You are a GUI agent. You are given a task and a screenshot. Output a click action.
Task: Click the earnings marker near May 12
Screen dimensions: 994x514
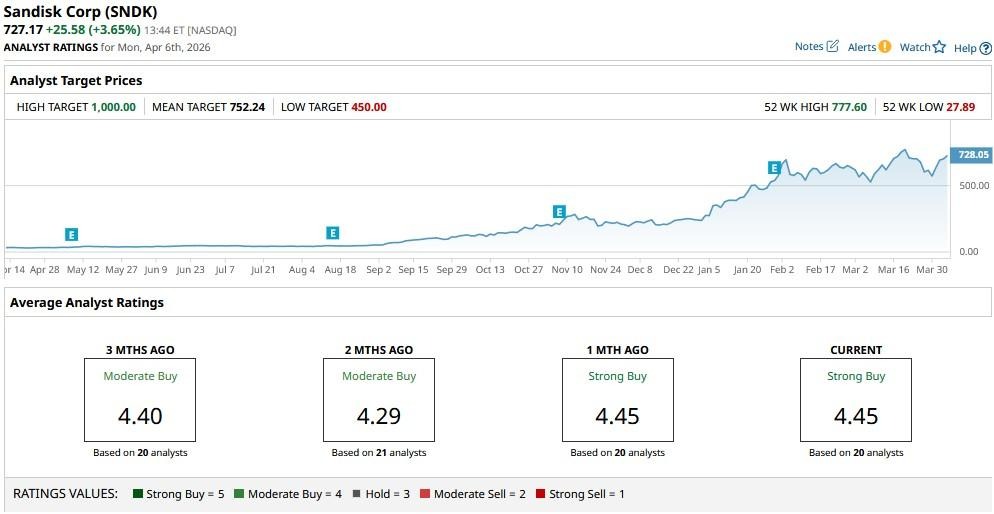coord(72,235)
